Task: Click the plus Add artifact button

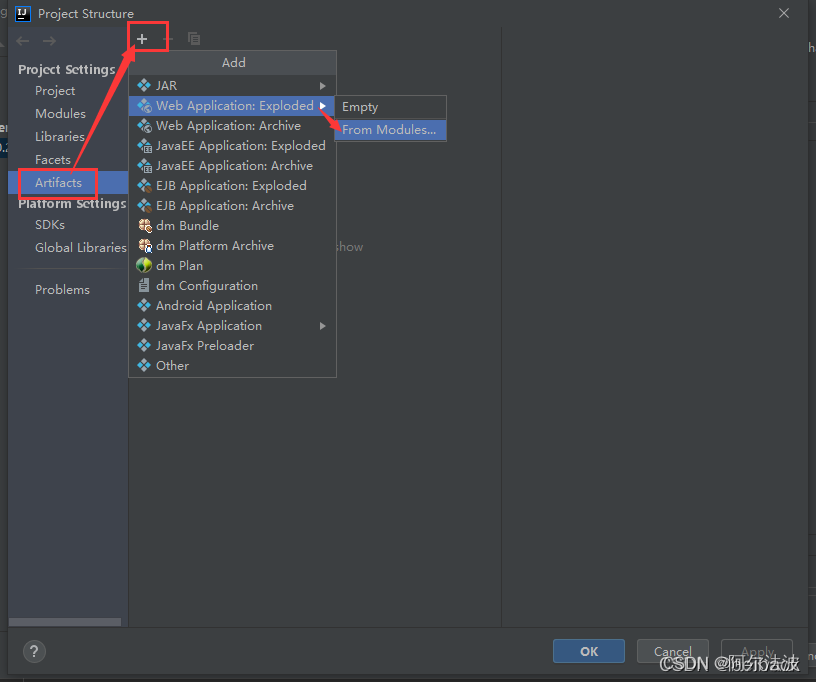Action: coord(142,39)
